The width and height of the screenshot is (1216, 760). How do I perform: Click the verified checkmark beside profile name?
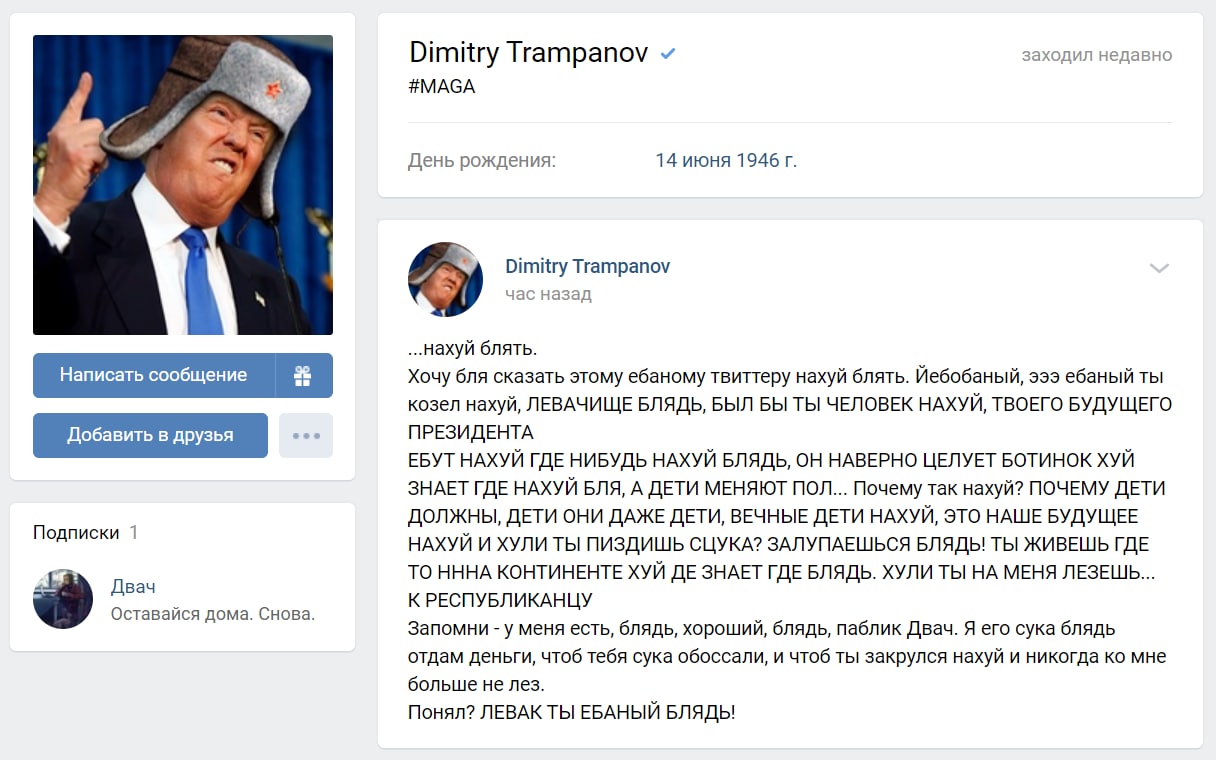pyautogui.click(x=668, y=54)
